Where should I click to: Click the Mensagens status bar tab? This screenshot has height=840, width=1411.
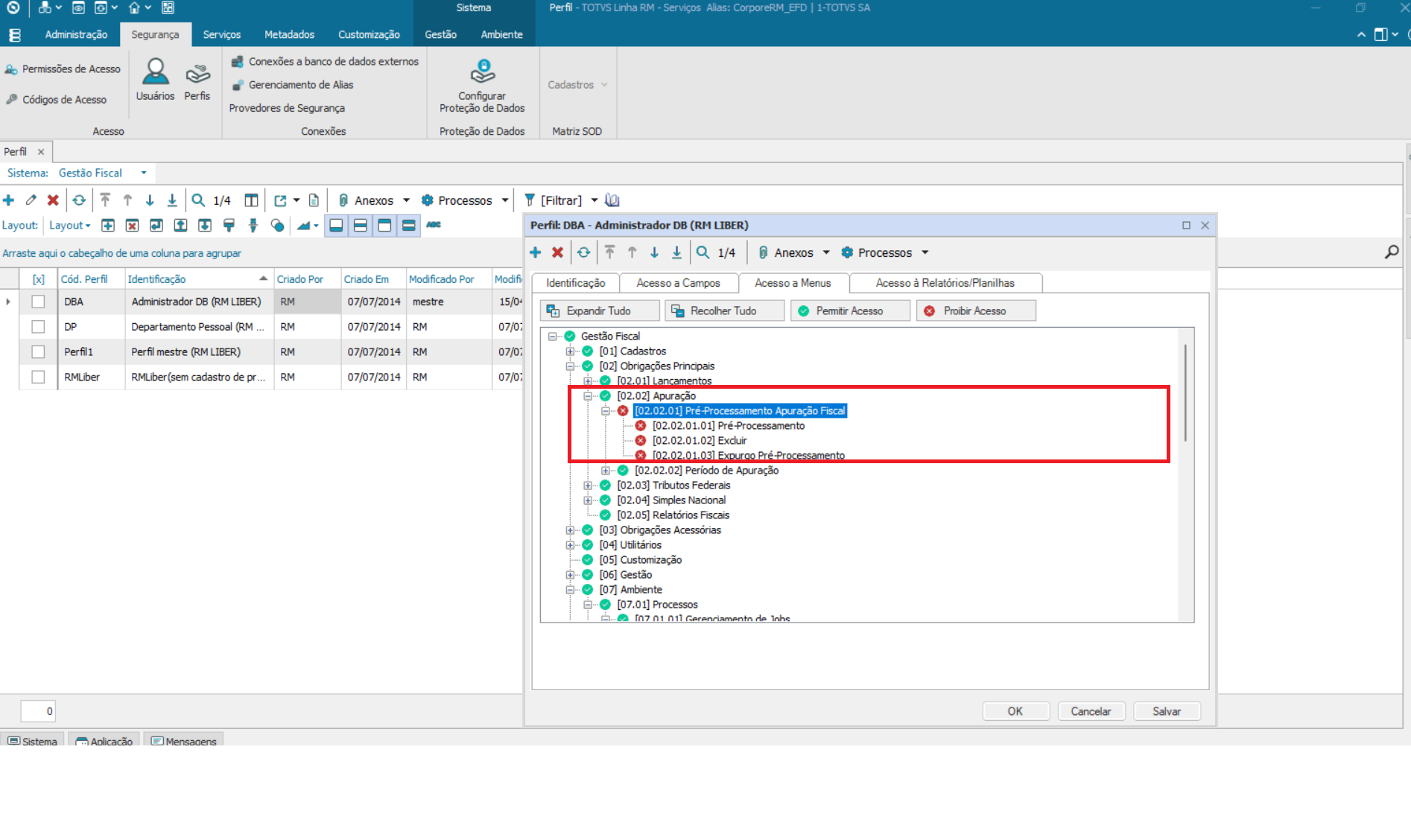tap(183, 741)
